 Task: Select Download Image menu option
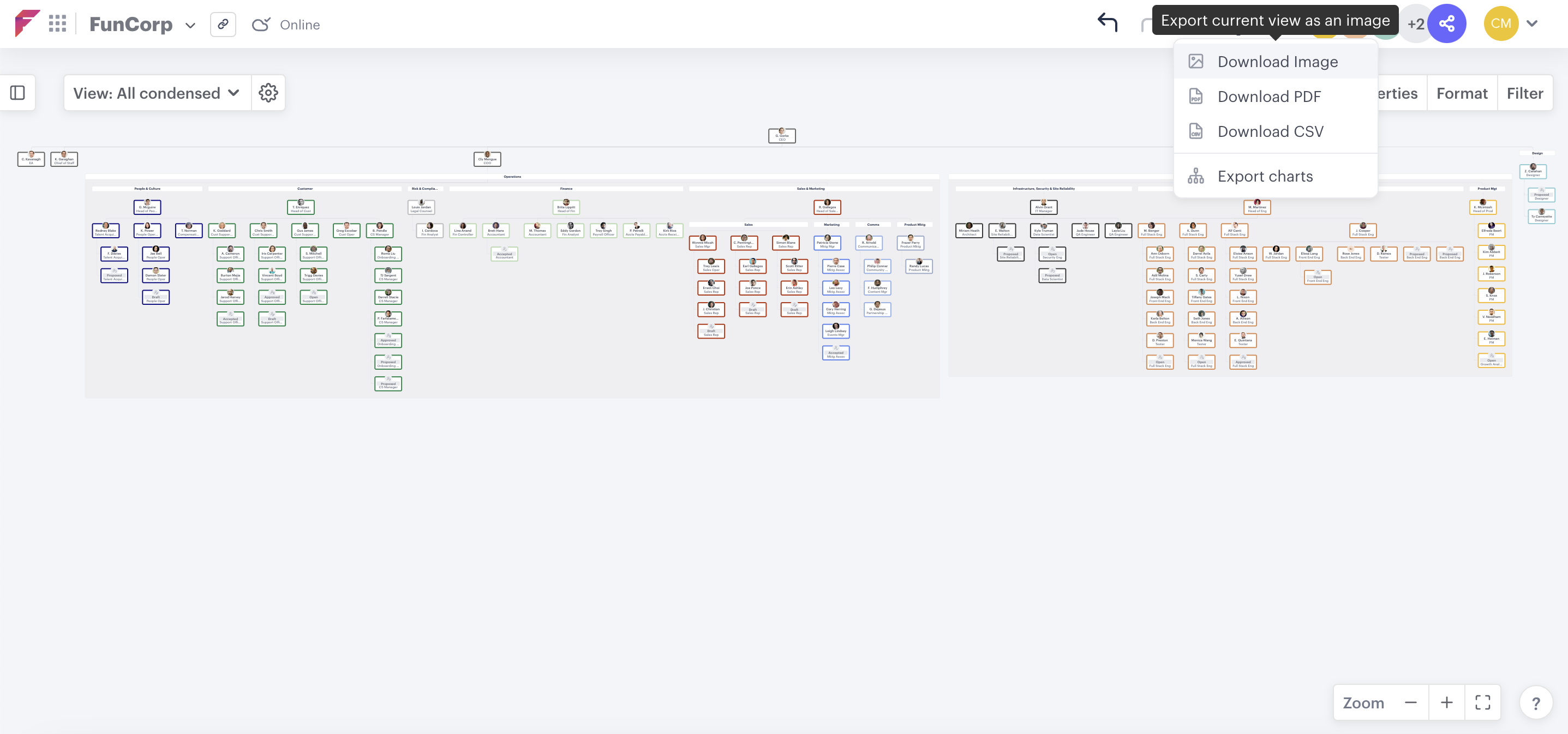pyautogui.click(x=1277, y=62)
